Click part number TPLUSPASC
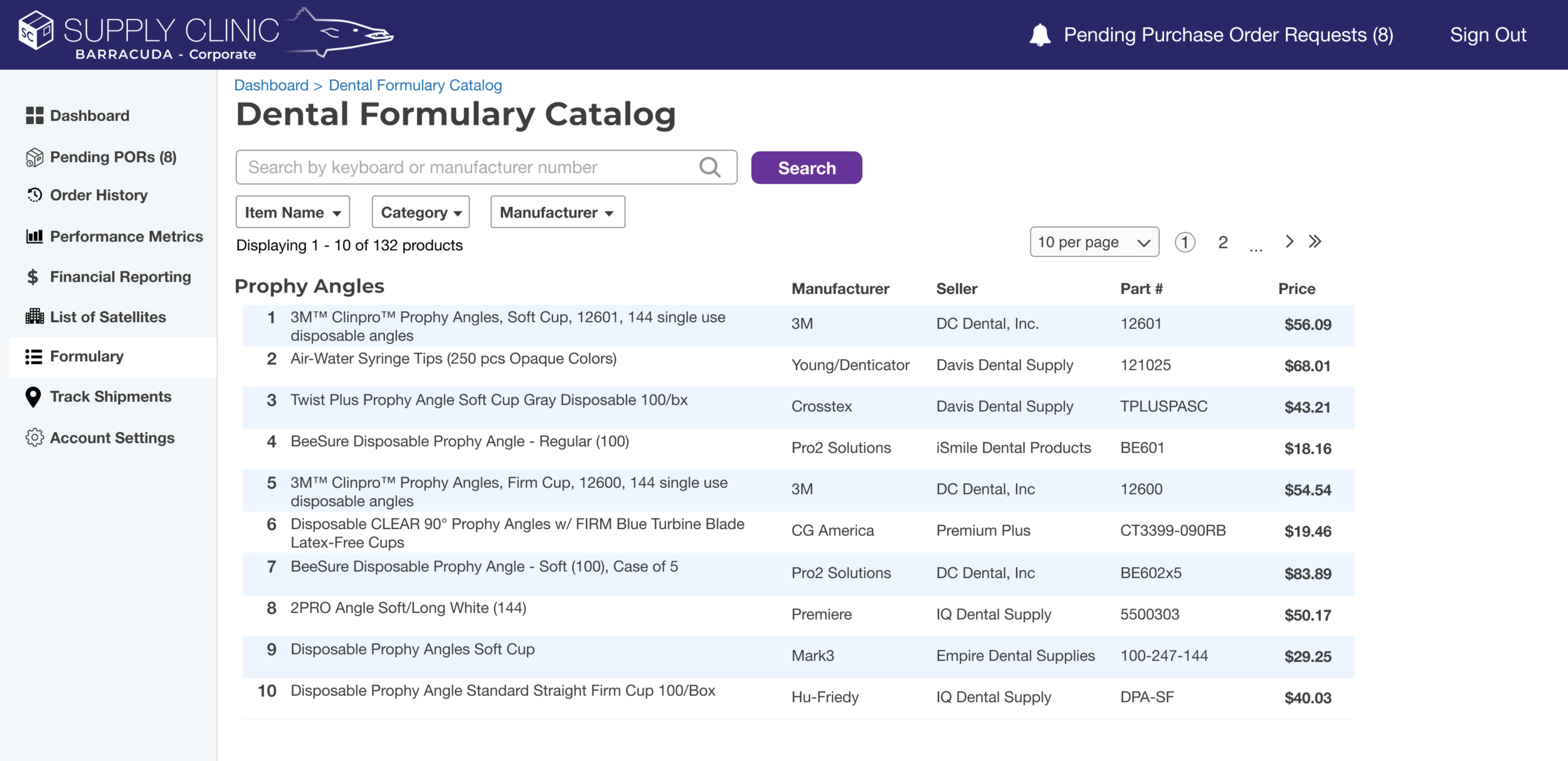 coord(1163,406)
